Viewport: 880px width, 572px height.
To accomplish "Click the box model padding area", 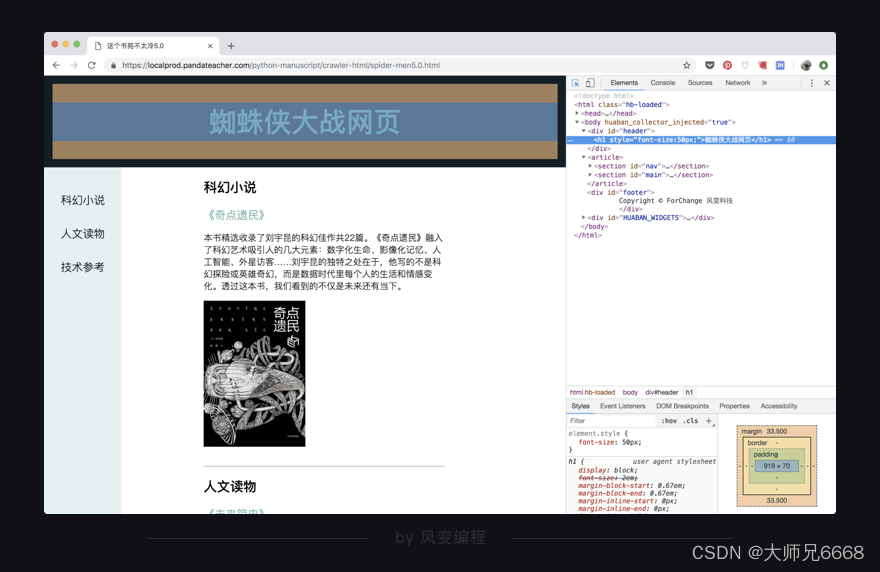I will pos(766,455).
